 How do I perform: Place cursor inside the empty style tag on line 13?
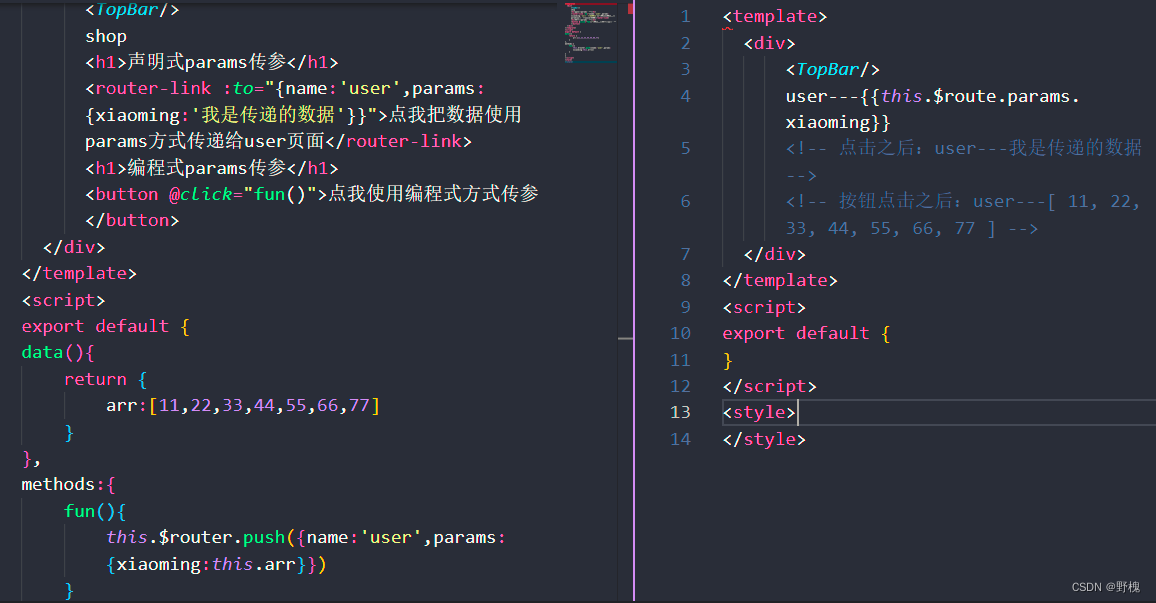pyautogui.click(x=795, y=412)
